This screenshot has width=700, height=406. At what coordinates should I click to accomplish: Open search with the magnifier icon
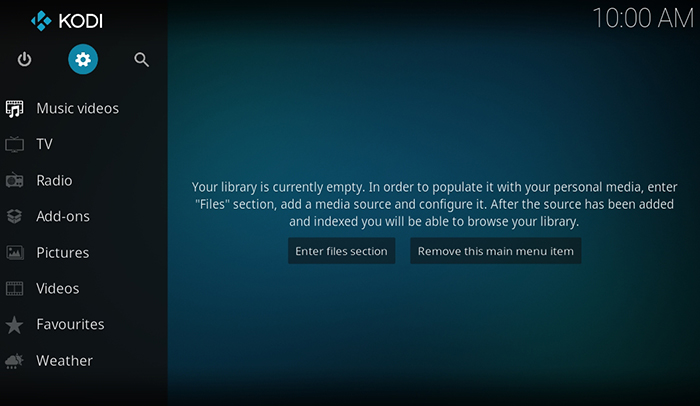click(x=142, y=59)
